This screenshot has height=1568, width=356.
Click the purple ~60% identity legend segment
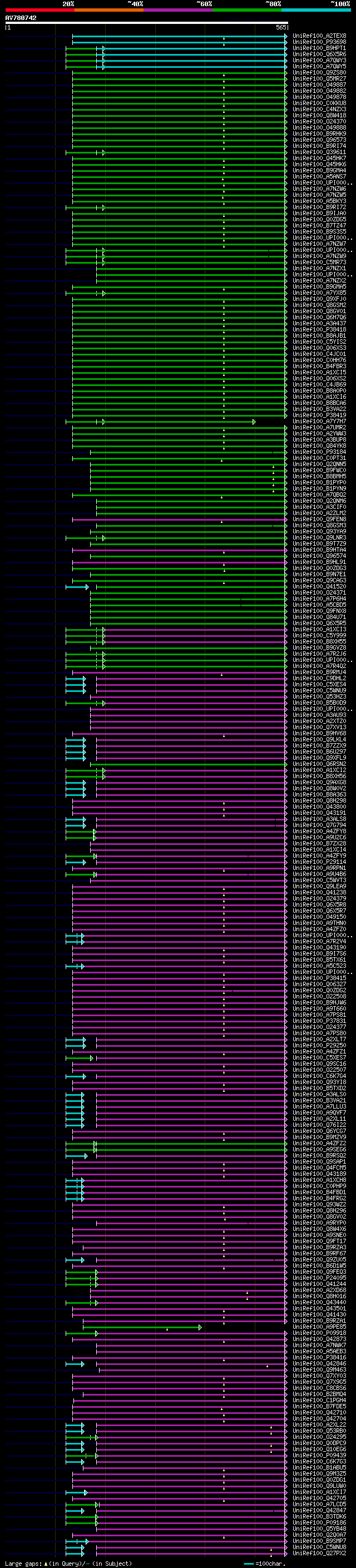coord(177,10)
